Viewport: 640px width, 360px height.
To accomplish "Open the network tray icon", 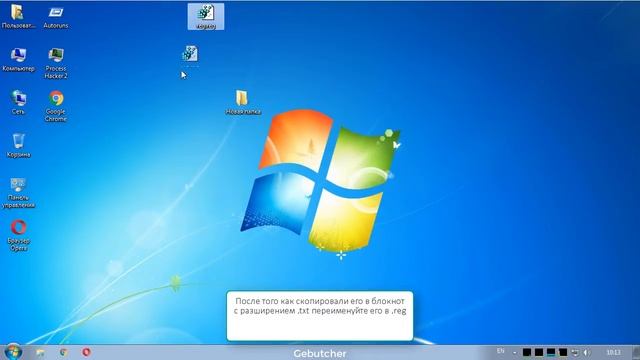I will 575,352.
